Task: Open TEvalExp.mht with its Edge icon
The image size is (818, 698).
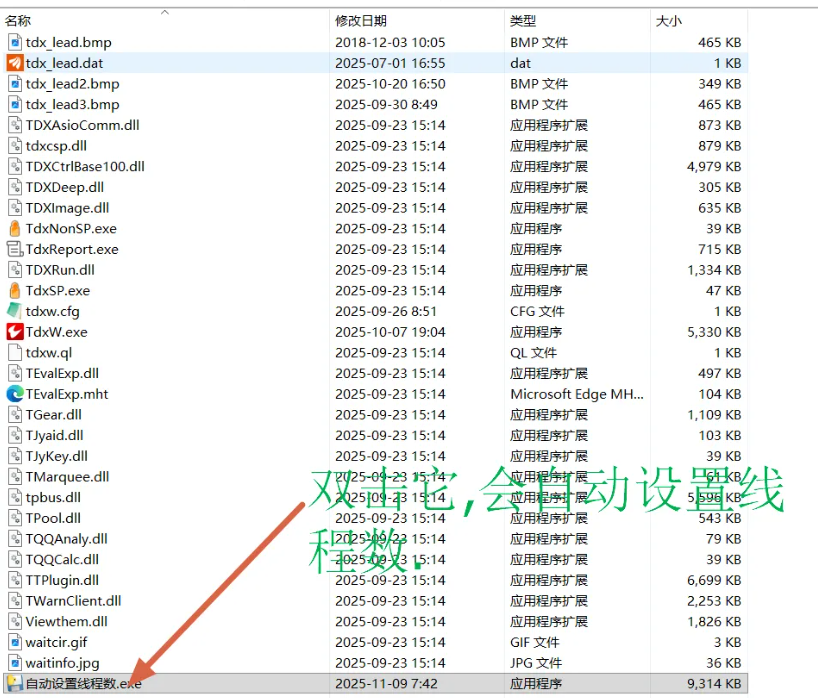Action: pos(15,394)
